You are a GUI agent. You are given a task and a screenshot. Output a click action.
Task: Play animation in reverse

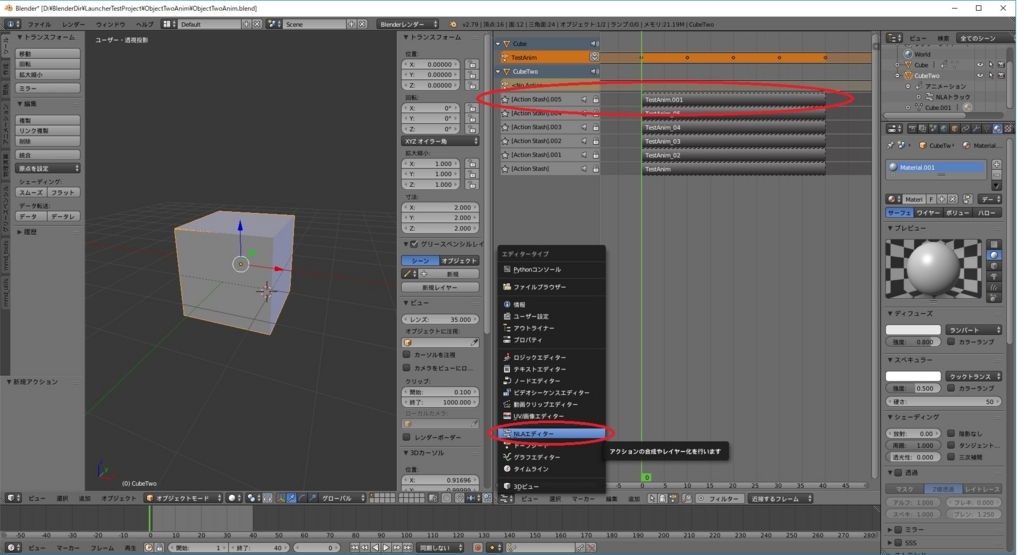(x=376, y=548)
